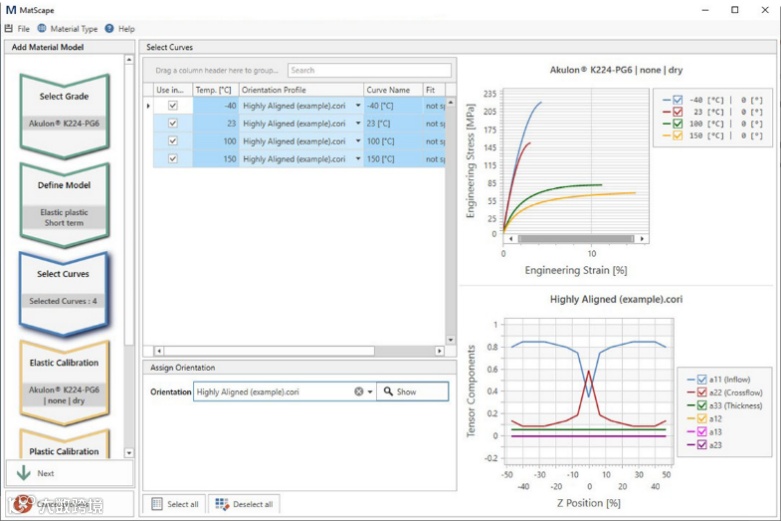781x521 pixels.
Task: Click curve table horizontal scrollbar thumb
Action: [269, 351]
